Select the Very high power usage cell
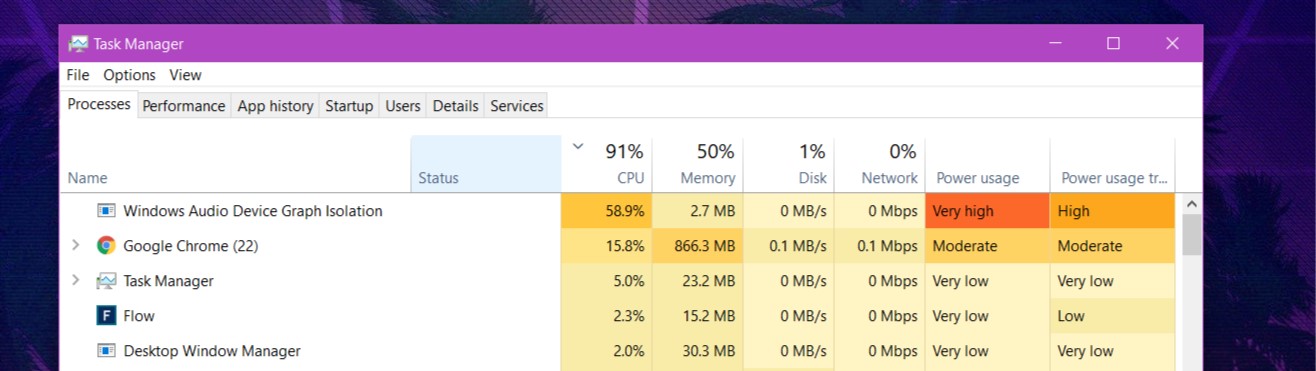The width and height of the screenshot is (1316, 371). click(988, 211)
